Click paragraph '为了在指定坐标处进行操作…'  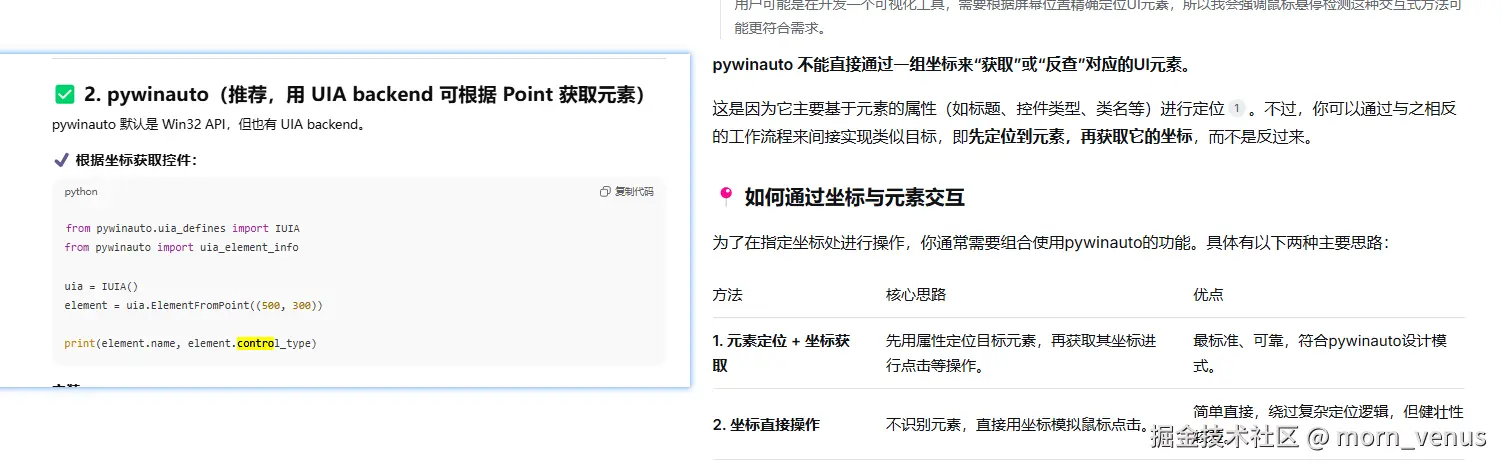pos(1050,243)
